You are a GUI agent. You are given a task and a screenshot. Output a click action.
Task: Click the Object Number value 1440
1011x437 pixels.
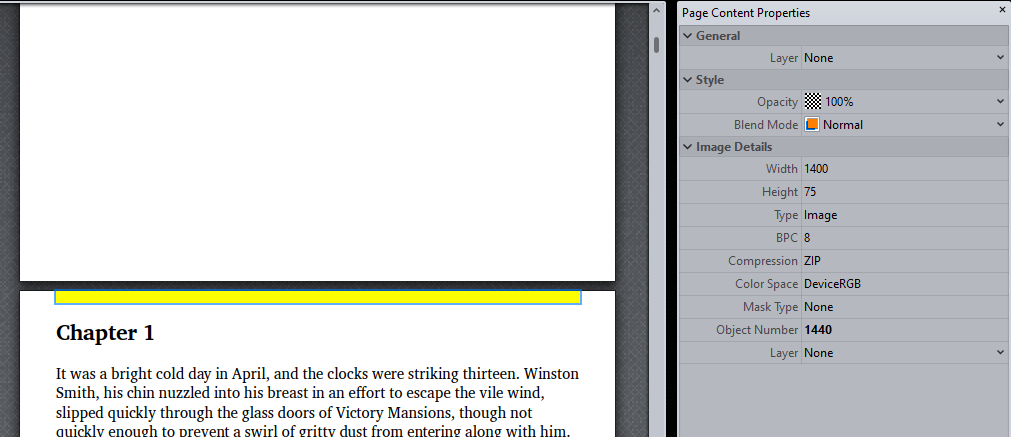click(818, 330)
